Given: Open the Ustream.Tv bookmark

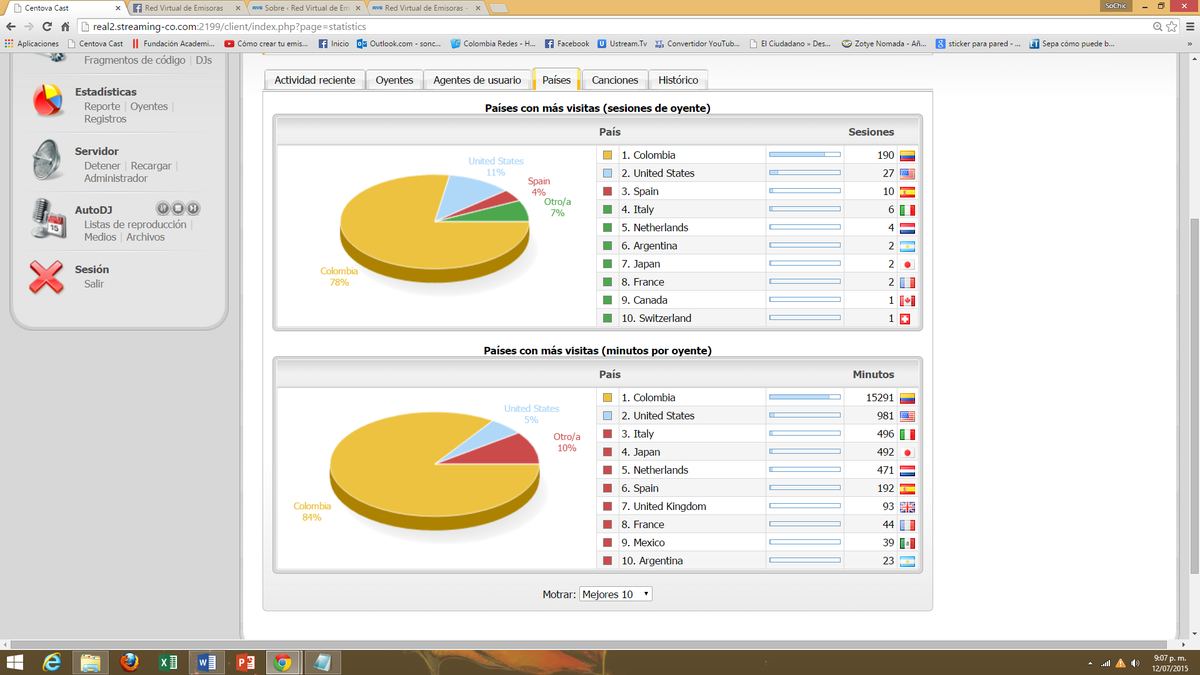Looking at the screenshot, I should click(x=622, y=44).
